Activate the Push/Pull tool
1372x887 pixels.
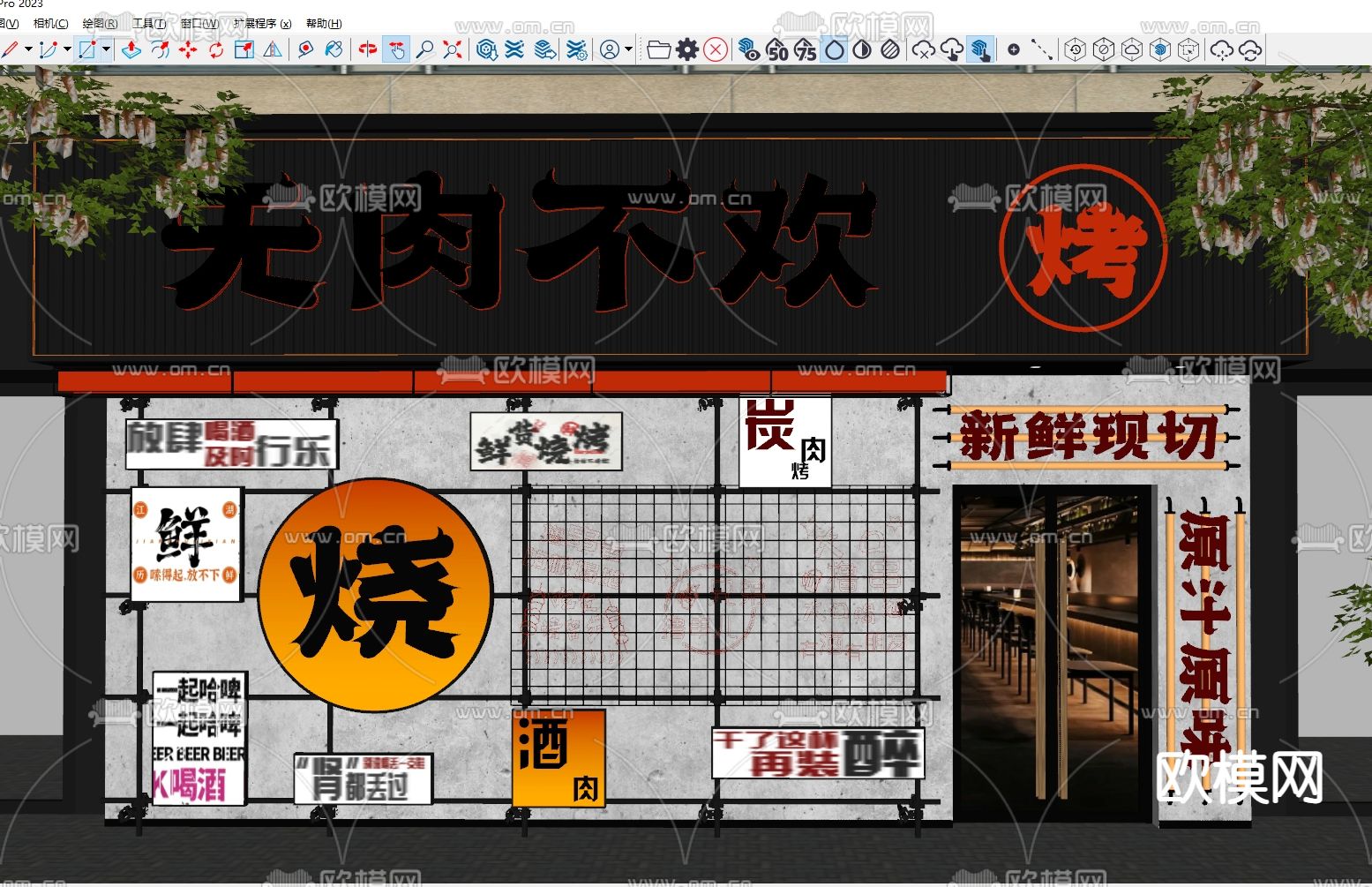[x=131, y=50]
